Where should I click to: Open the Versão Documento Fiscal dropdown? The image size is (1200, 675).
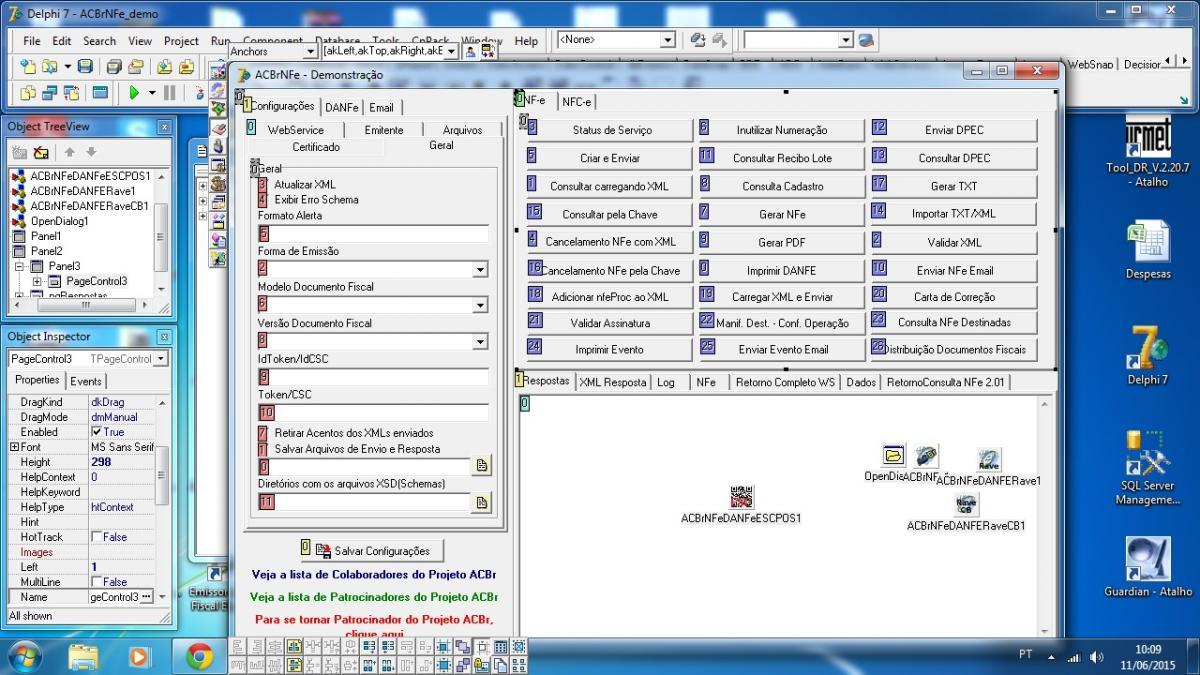(480, 342)
